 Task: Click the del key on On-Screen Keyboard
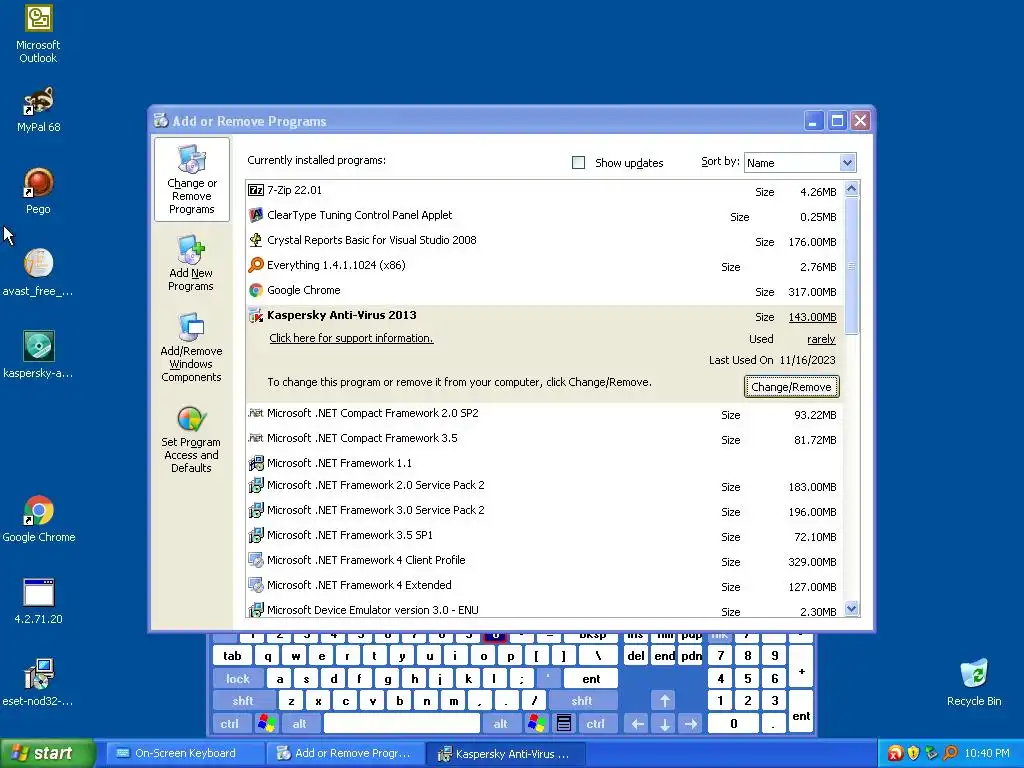pos(635,656)
